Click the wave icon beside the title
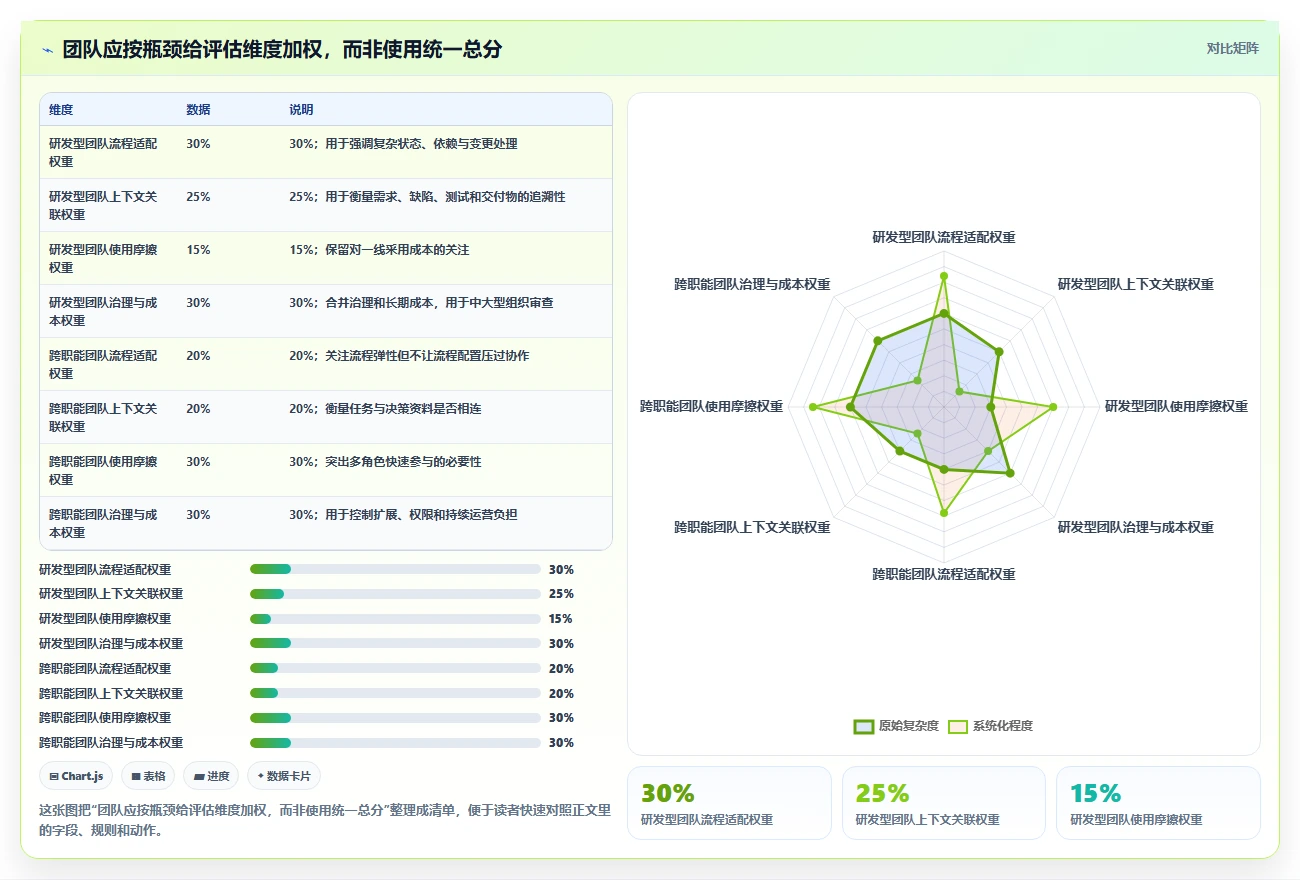 (x=48, y=49)
